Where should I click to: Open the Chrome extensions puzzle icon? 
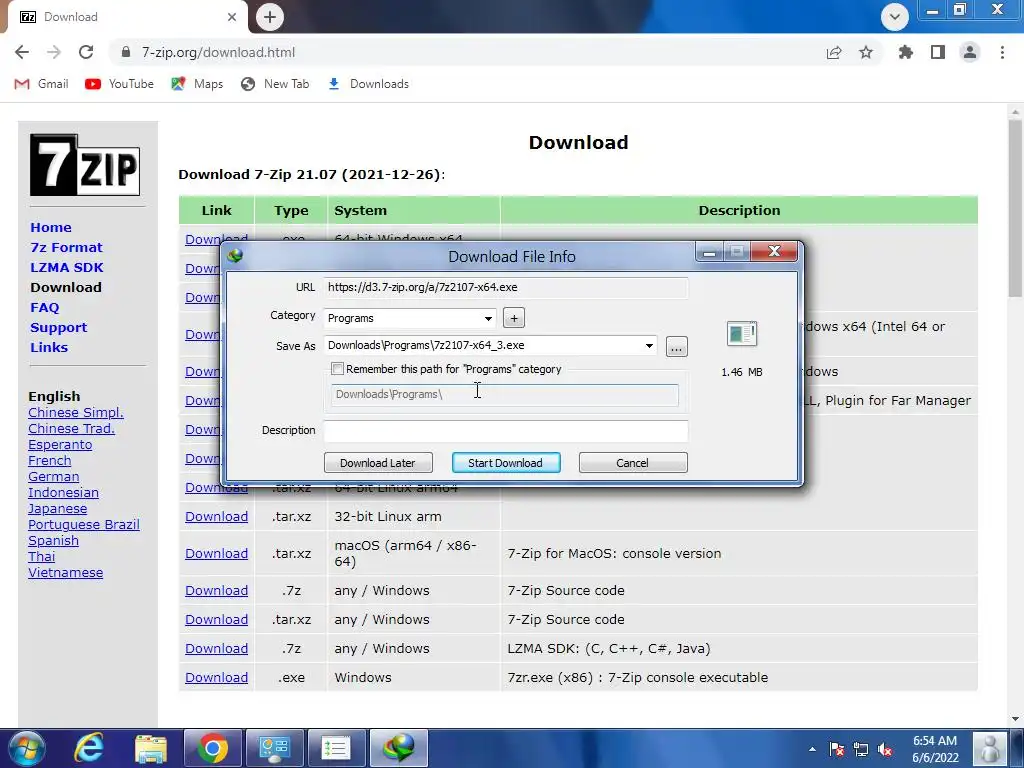pos(906,52)
